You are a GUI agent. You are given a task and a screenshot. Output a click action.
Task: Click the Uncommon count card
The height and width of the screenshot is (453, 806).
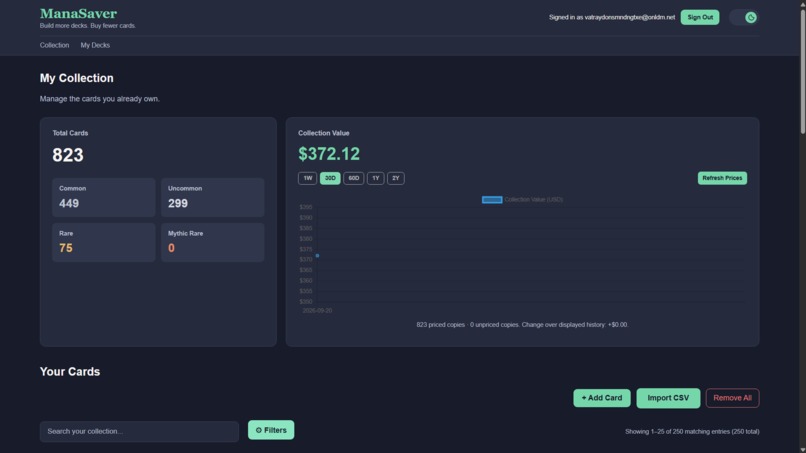212,197
